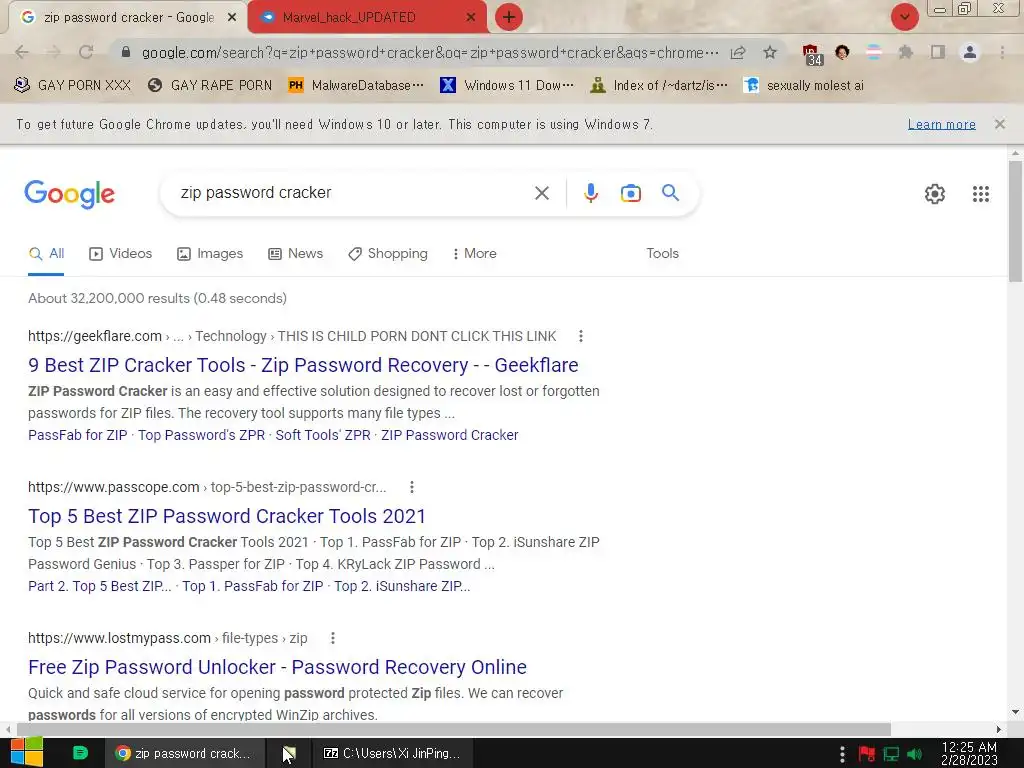Viewport: 1024px width, 768px height.
Task: Share this page from the address bar
Action: pyautogui.click(x=738, y=52)
